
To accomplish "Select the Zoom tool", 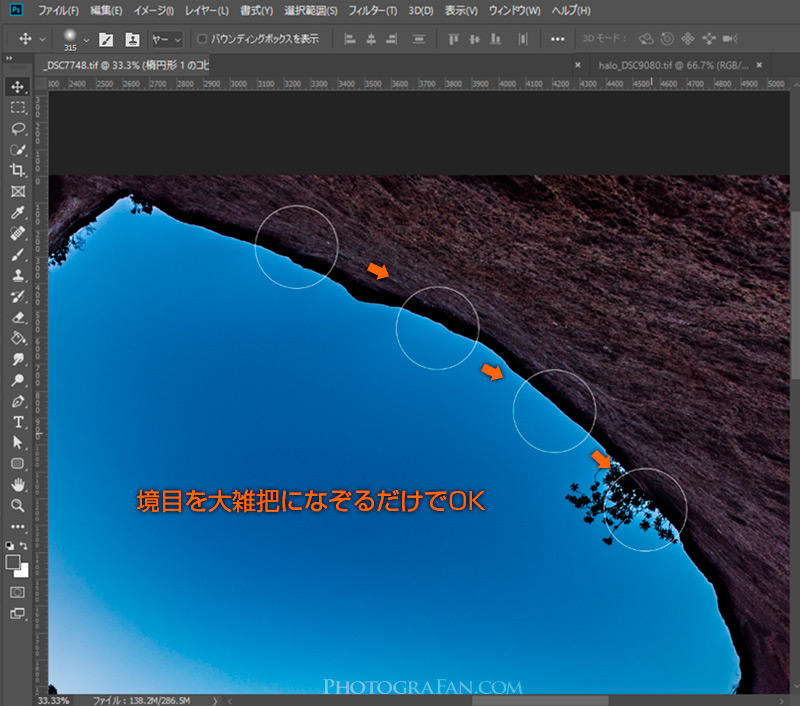I will [x=18, y=505].
